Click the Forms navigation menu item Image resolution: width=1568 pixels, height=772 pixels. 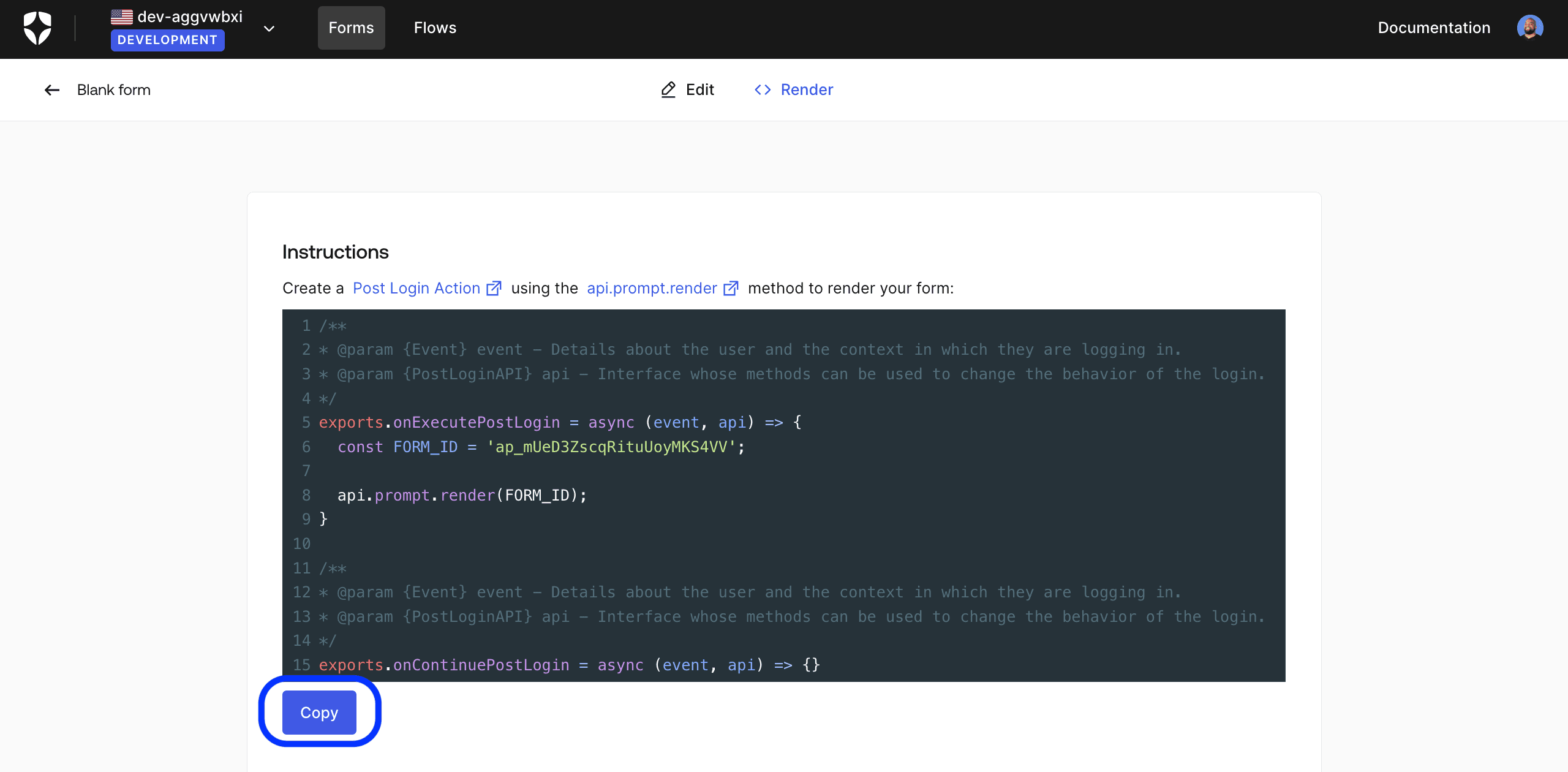tap(352, 28)
